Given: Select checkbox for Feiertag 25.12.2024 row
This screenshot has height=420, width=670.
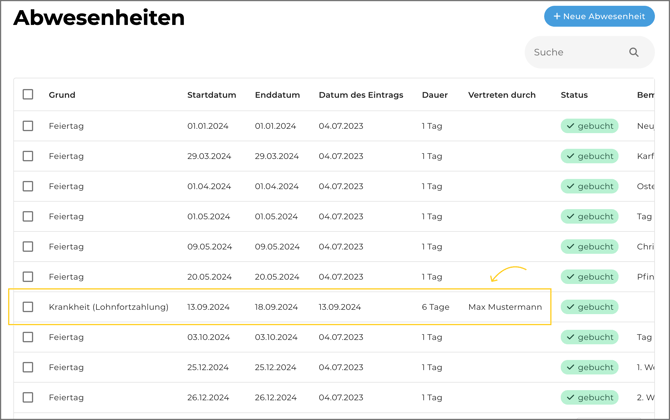Looking at the screenshot, I should tap(28, 367).
